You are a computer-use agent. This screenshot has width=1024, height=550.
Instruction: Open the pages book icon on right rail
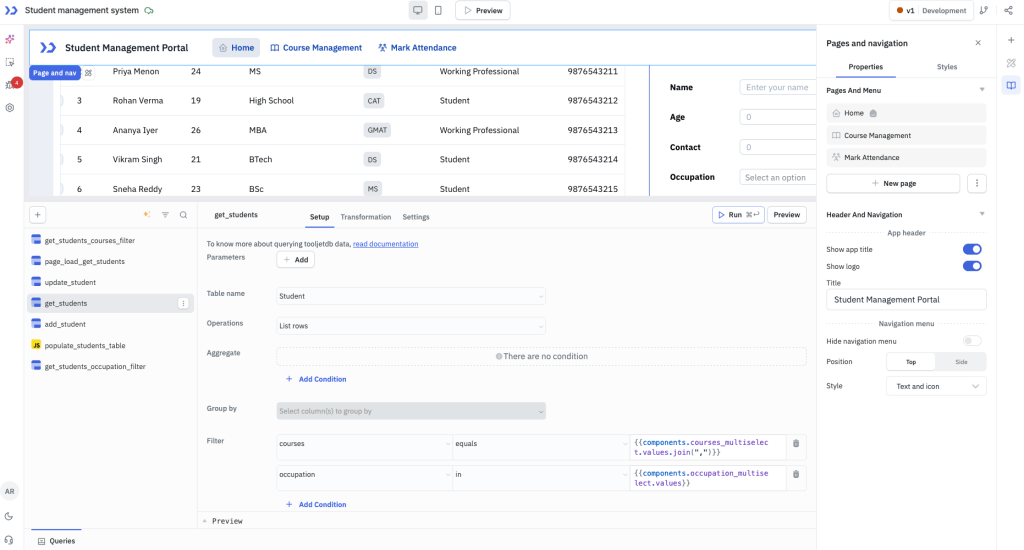coord(1011,86)
